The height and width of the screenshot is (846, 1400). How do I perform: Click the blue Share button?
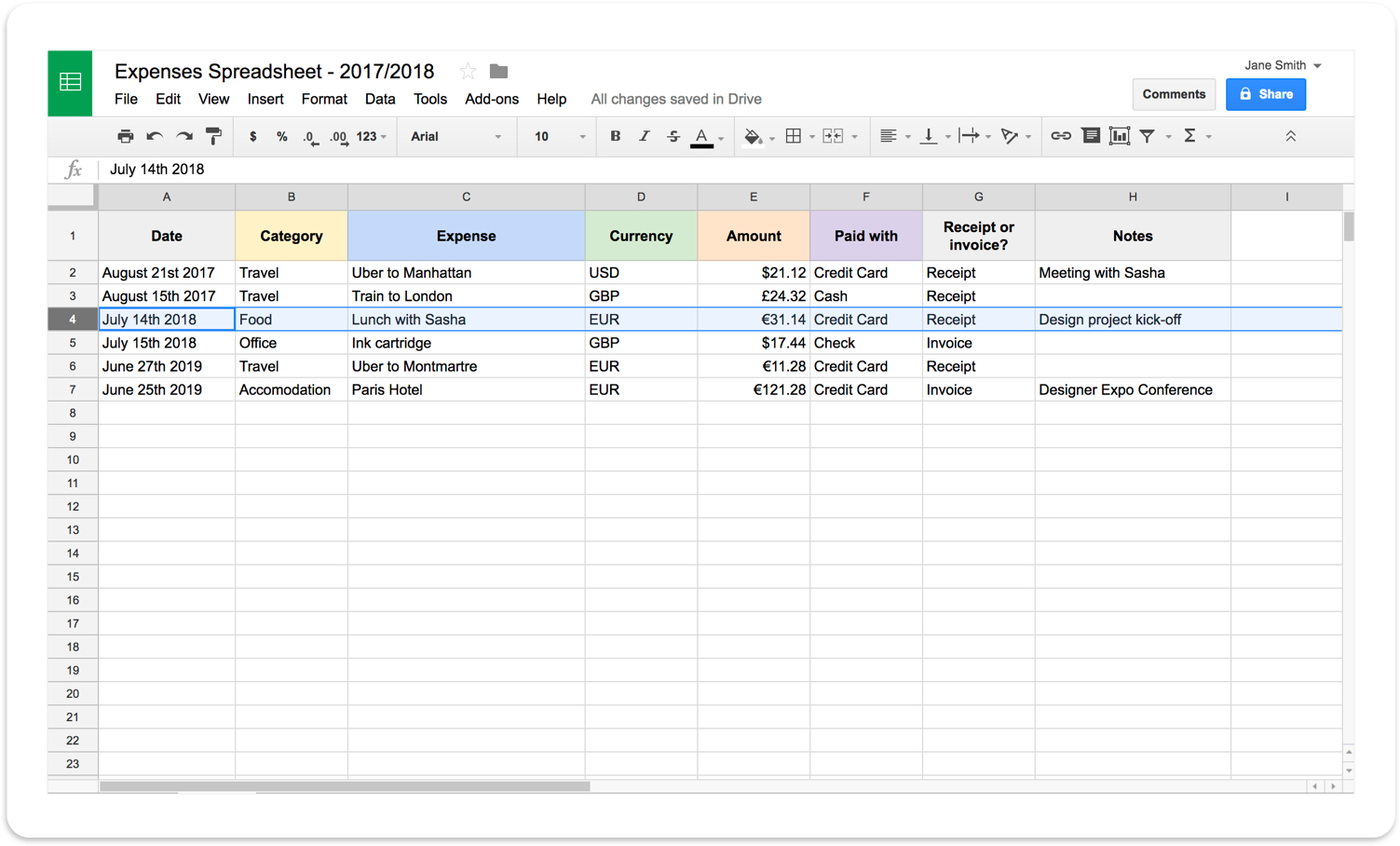1265,94
